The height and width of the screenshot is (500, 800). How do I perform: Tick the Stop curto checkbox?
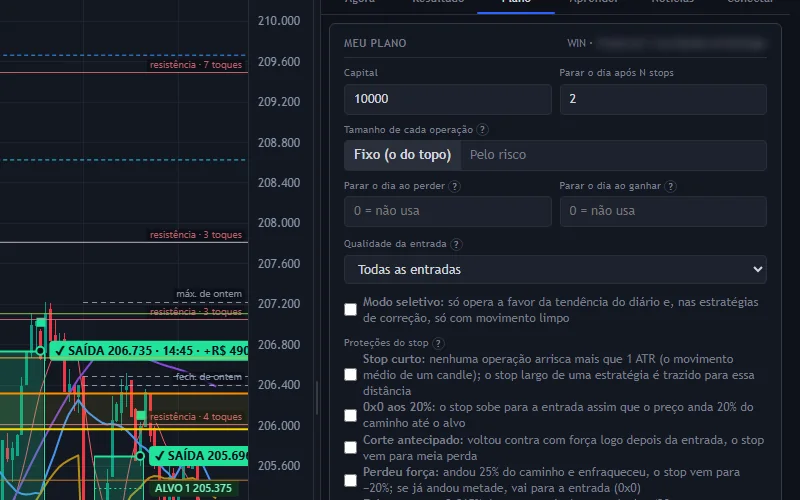pos(351,375)
